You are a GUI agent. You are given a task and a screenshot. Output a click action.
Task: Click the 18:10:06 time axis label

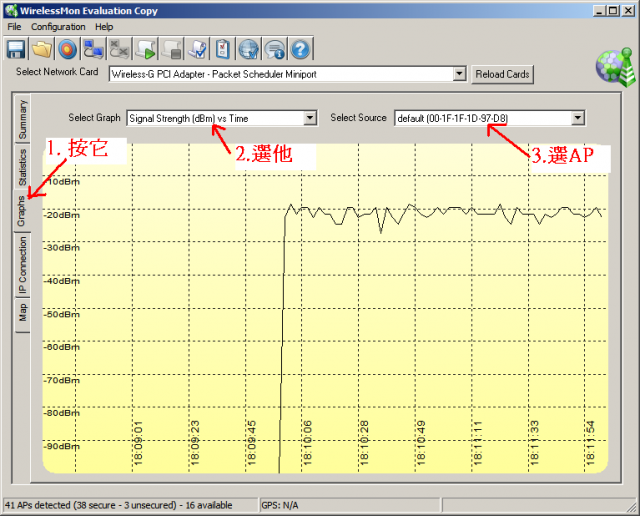click(x=307, y=443)
